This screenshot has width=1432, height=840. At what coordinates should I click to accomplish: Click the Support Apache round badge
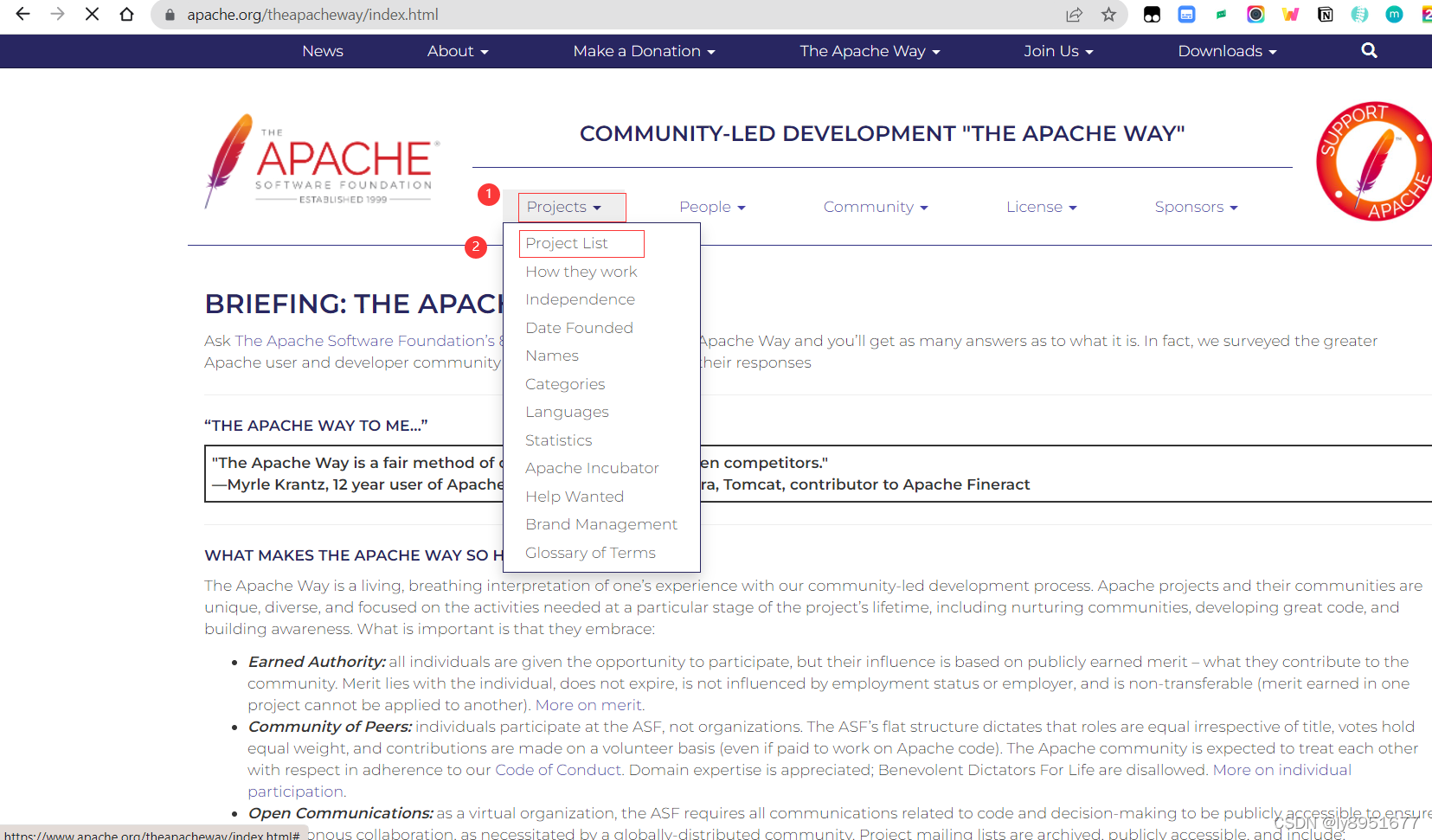point(1374,161)
